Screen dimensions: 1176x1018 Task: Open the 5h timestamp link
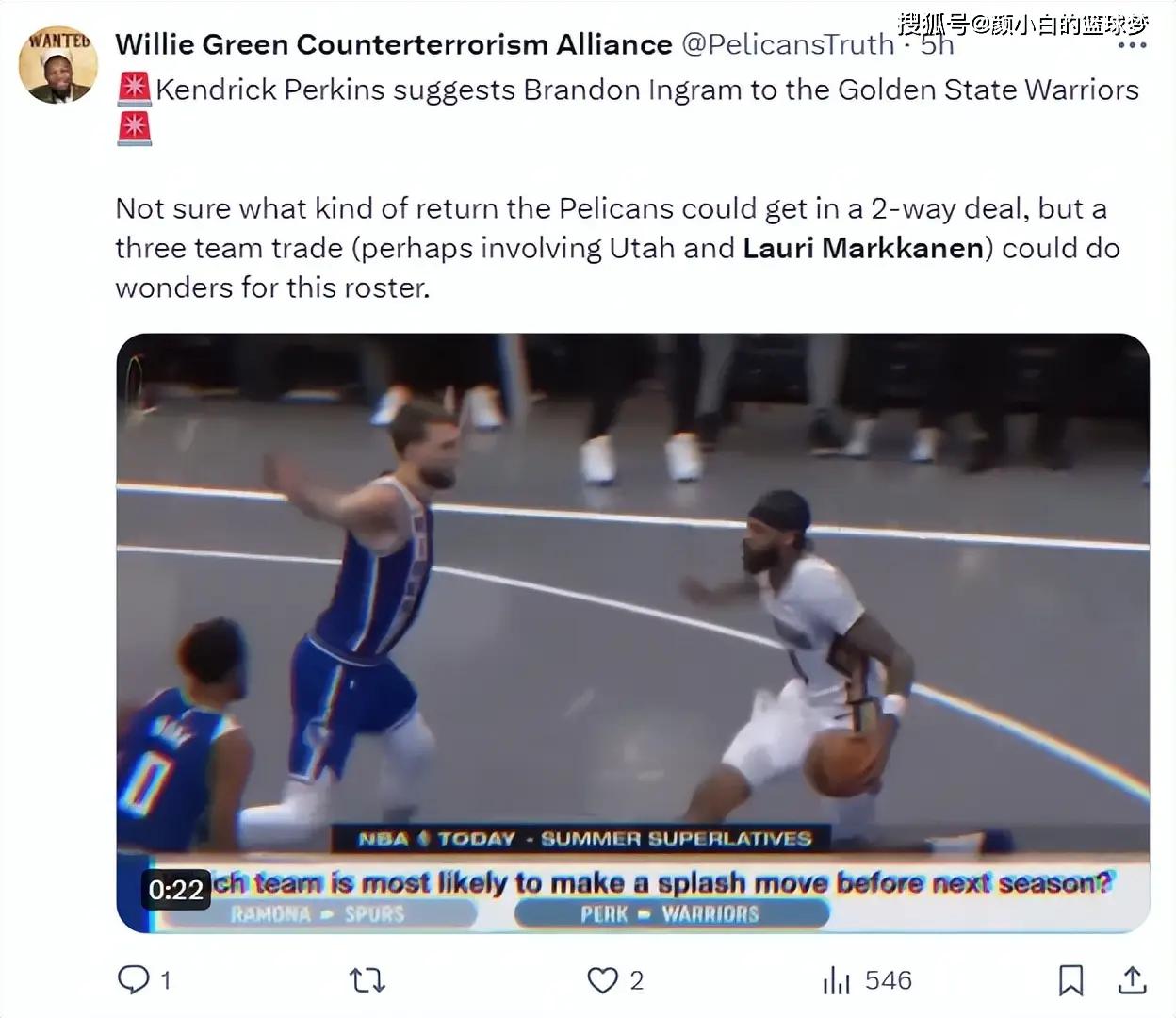[938, 44]
